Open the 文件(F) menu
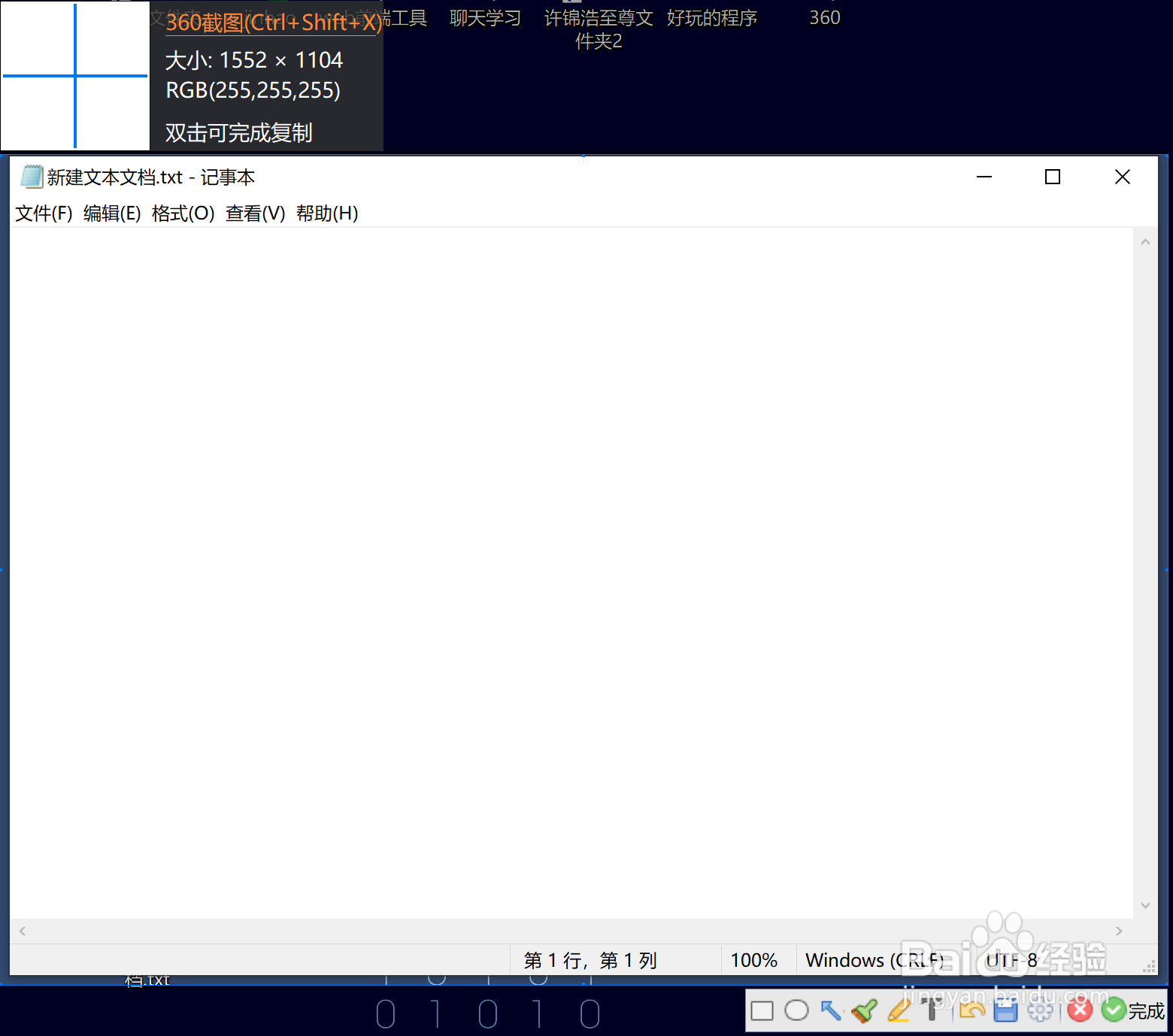The width and height of the screenshot is (1173, 1036). pyautogui.click(x=44, y=214)
